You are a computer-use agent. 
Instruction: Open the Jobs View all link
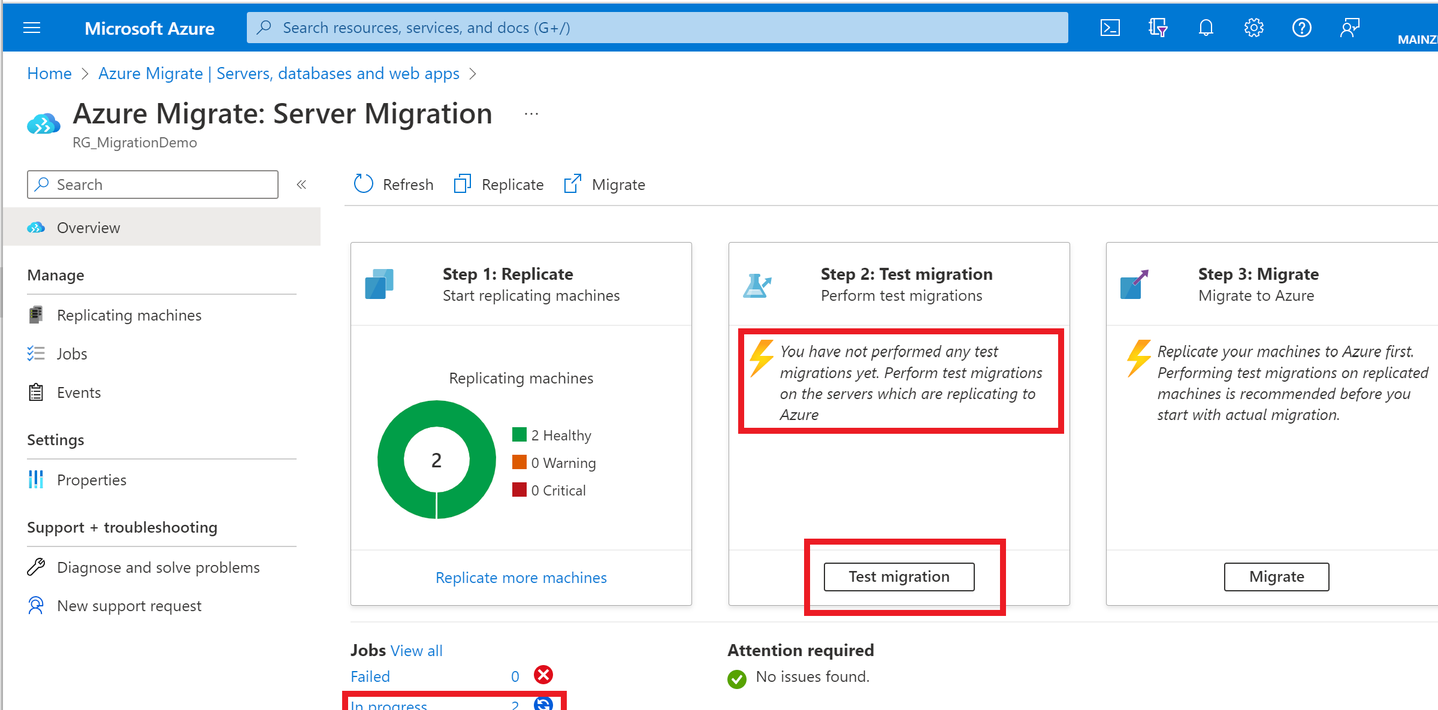click(x=417, y=651)
